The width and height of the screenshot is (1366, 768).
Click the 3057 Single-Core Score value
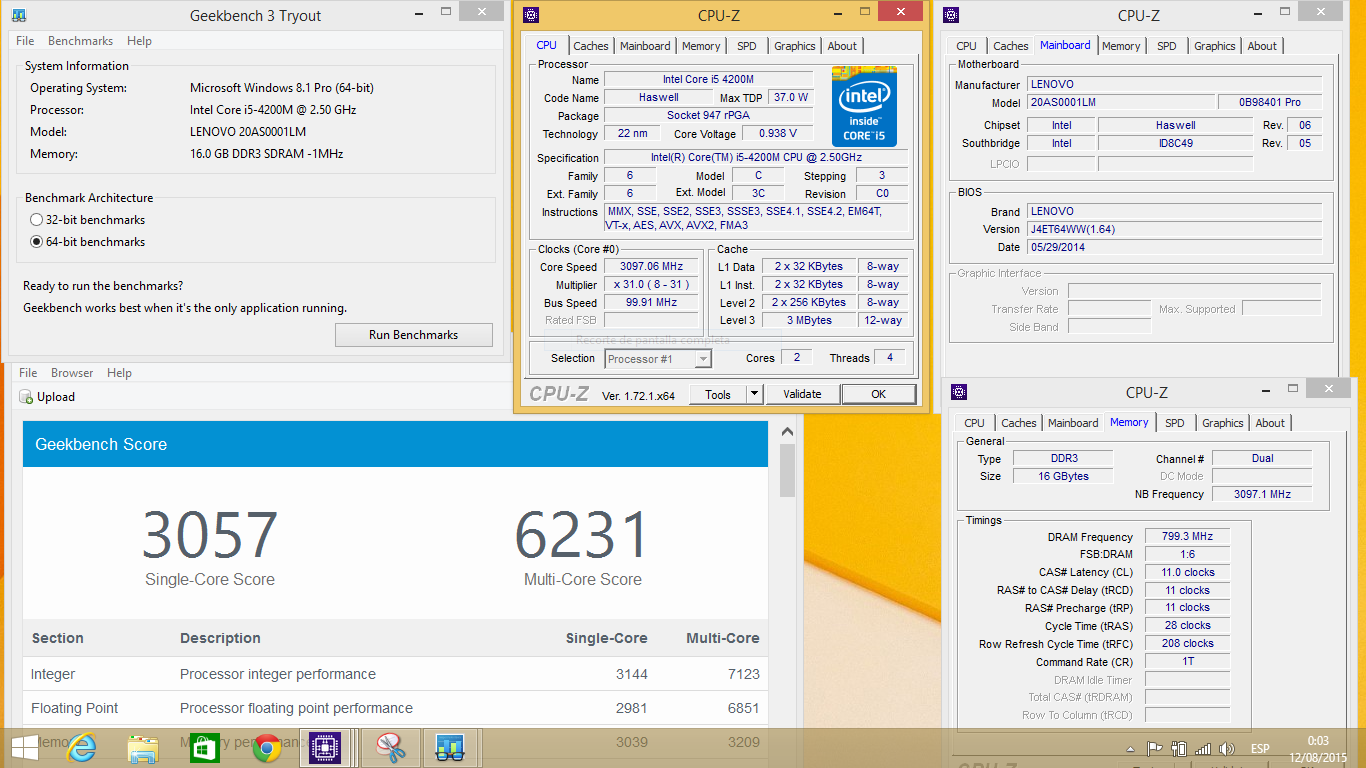click(210, 535)
